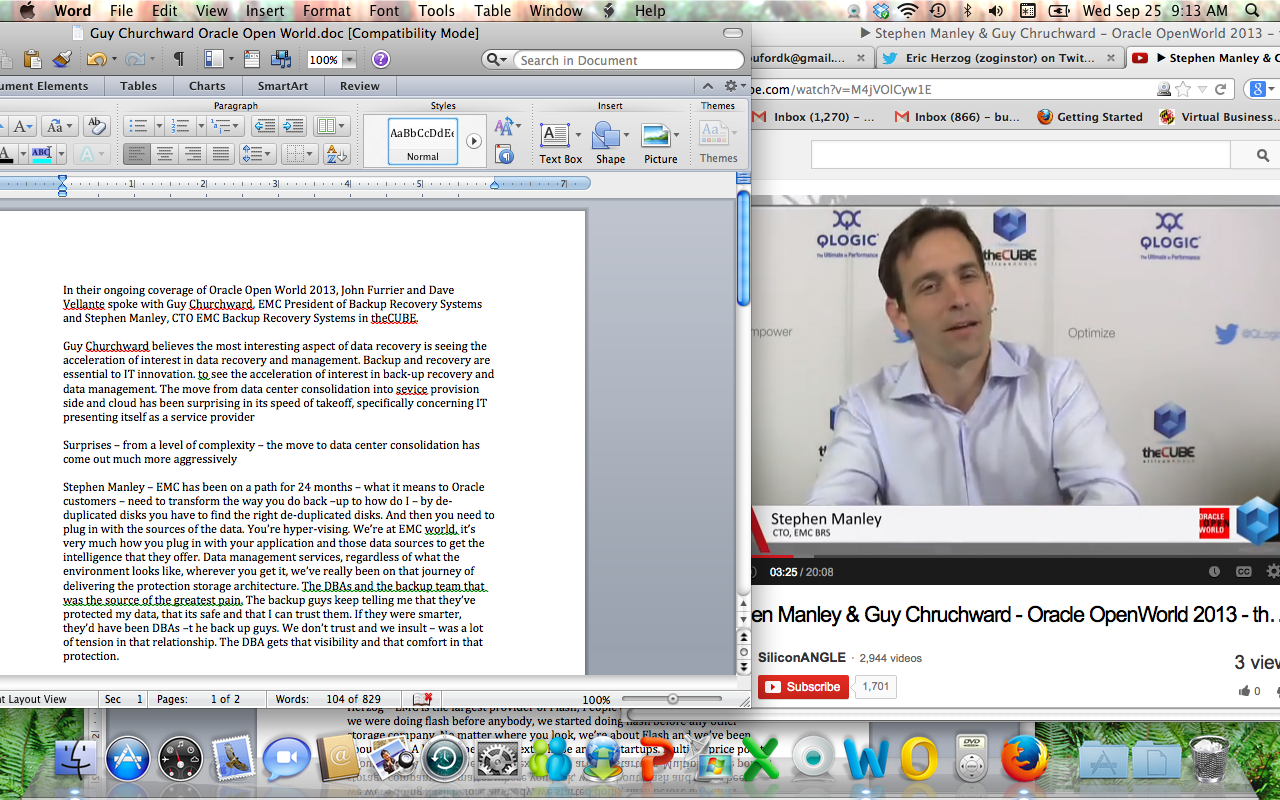
Task: Click the YouTube video progress bar
Action: coord(1015,556)
